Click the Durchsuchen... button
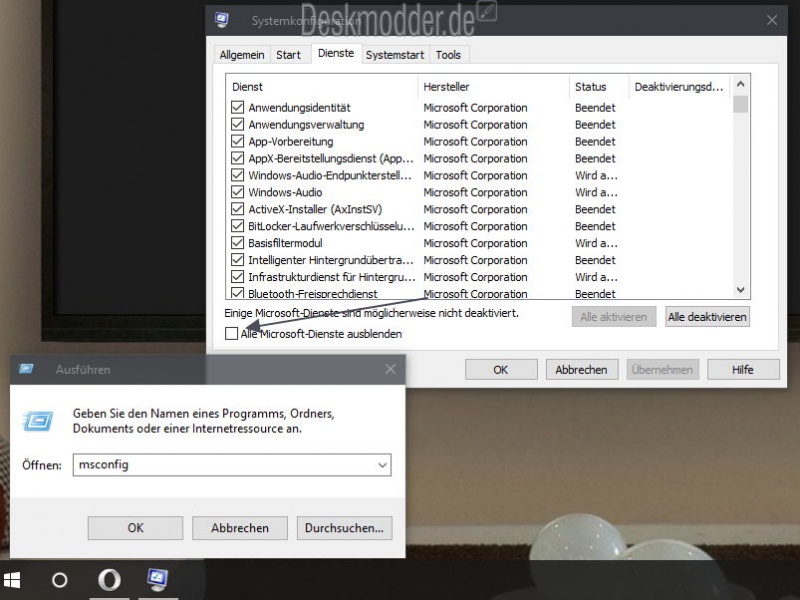Viewport: 800px width, 600px height. pos(345,528)
